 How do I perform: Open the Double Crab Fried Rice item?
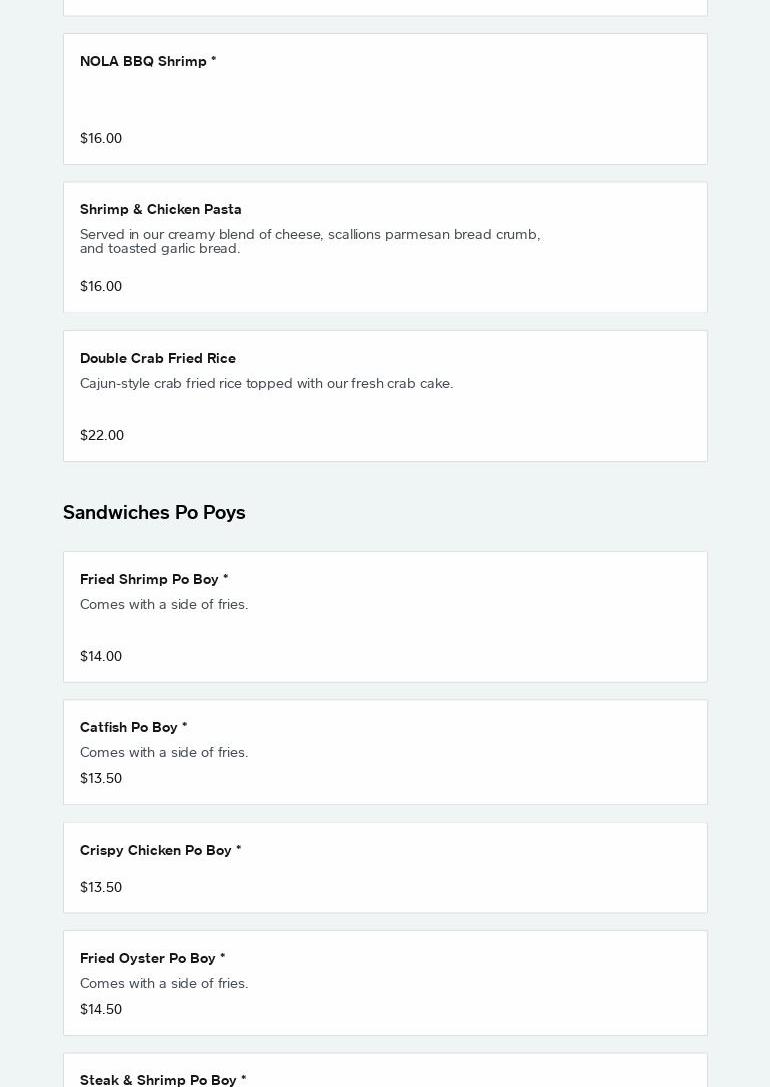coord(158,358)
